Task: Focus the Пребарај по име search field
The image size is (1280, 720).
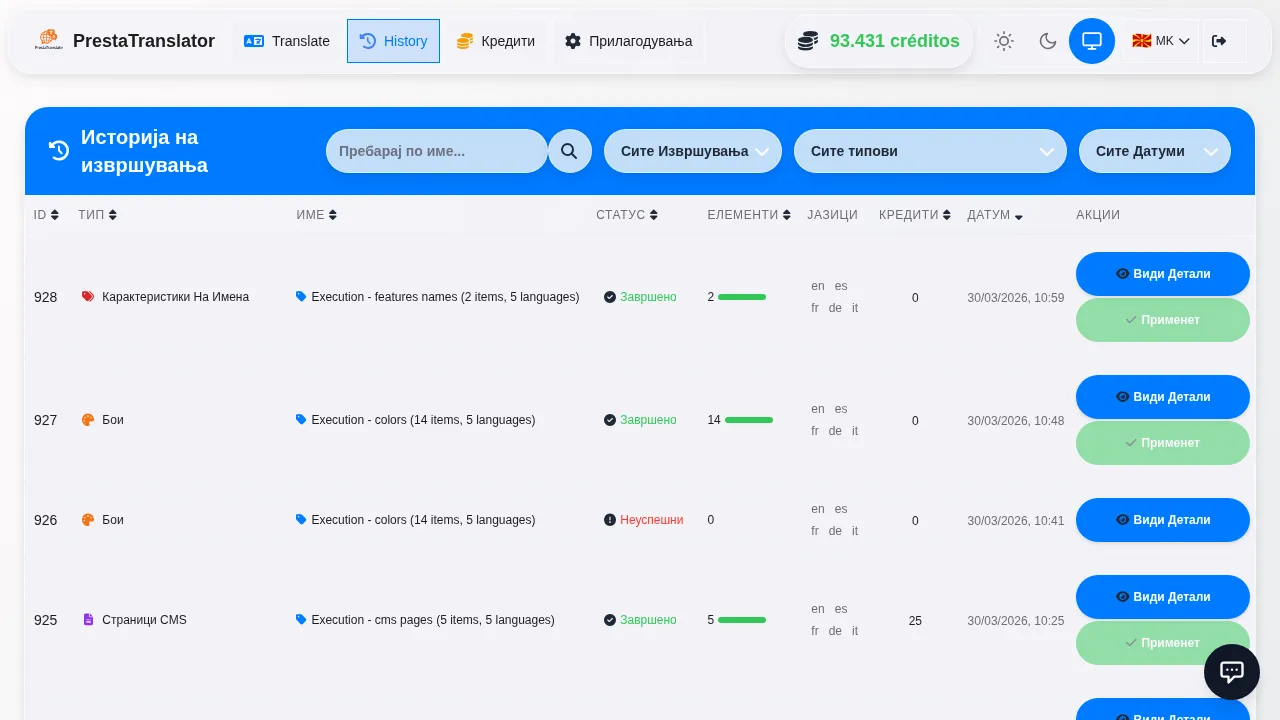Action: point(436,151)
